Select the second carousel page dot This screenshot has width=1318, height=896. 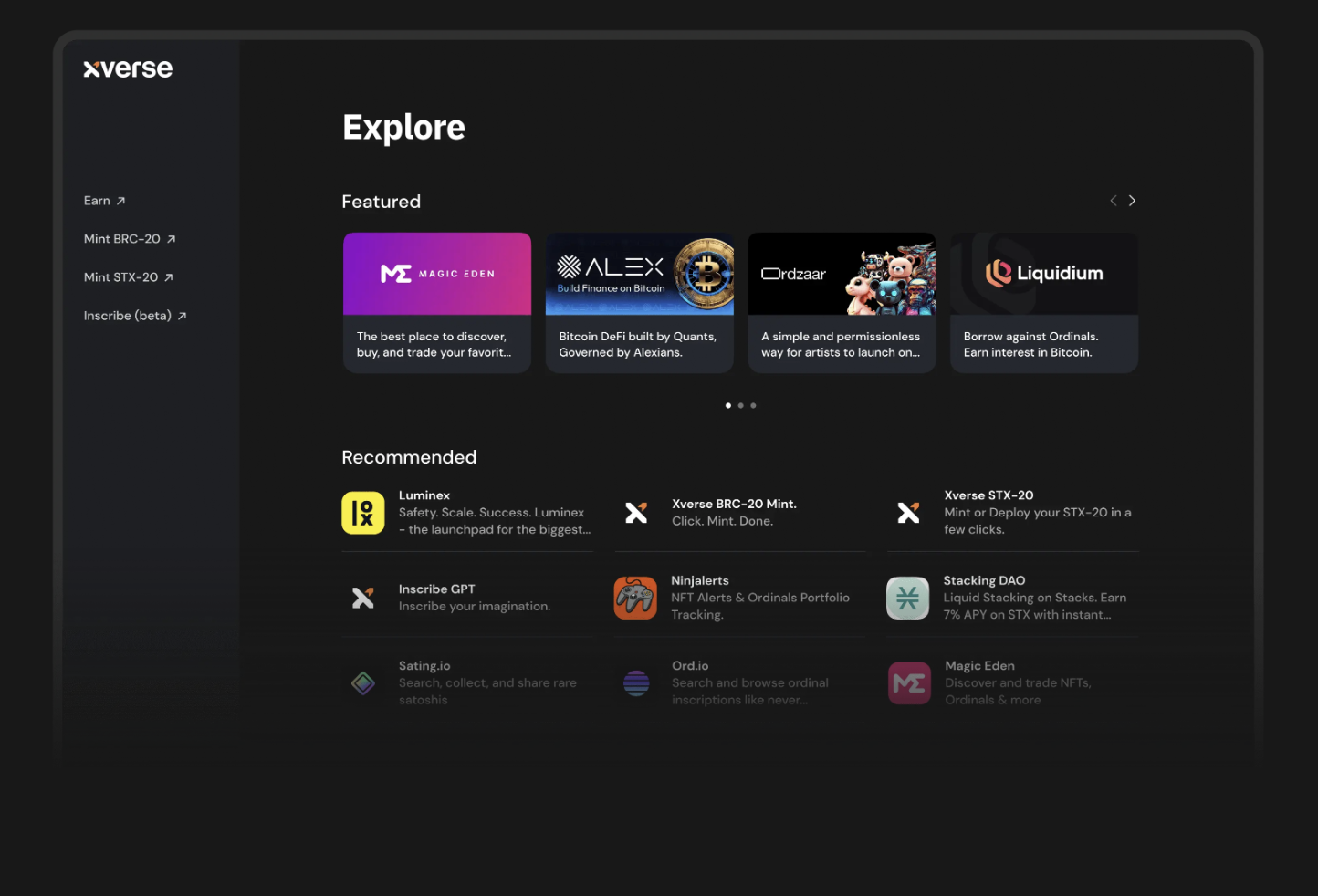pos(740,405)
